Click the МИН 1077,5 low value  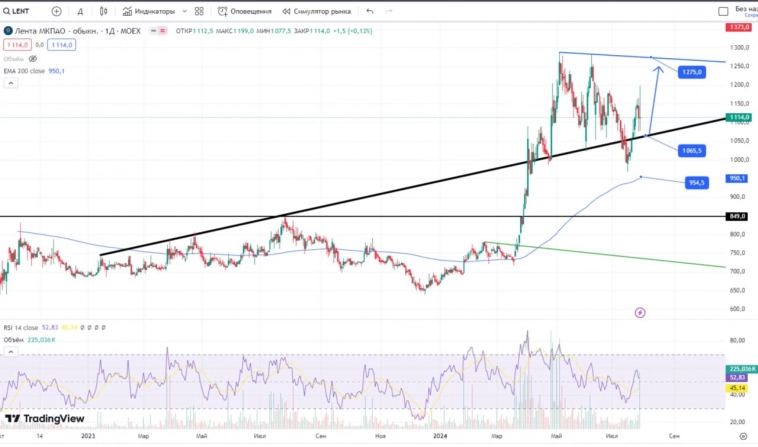(x=274, y=31)
